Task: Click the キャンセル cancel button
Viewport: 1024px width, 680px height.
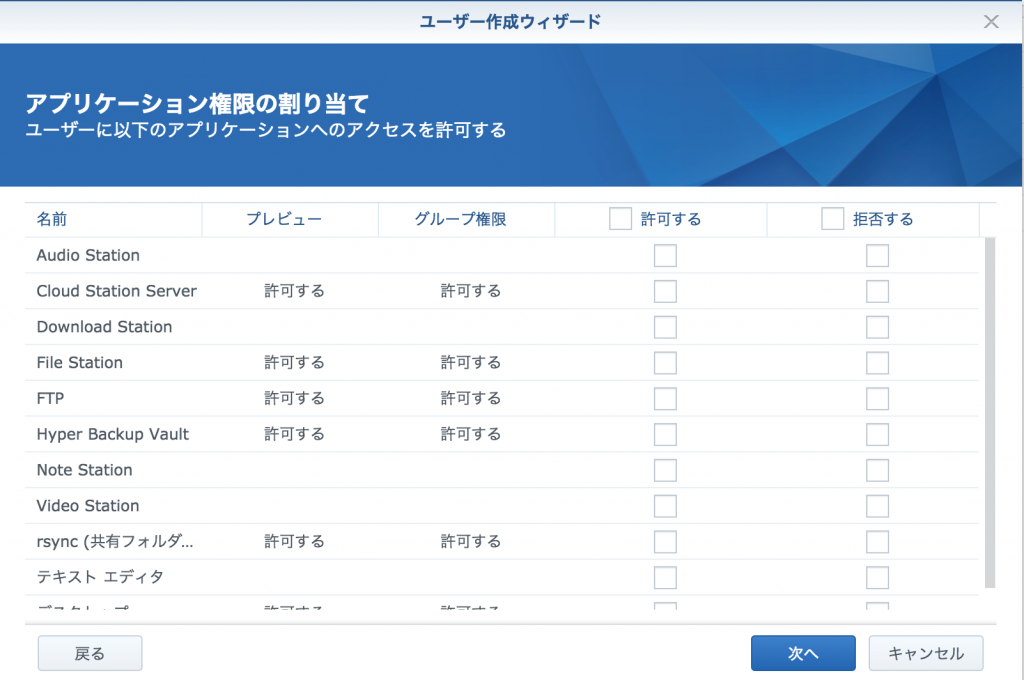Action: click(925, 653)
